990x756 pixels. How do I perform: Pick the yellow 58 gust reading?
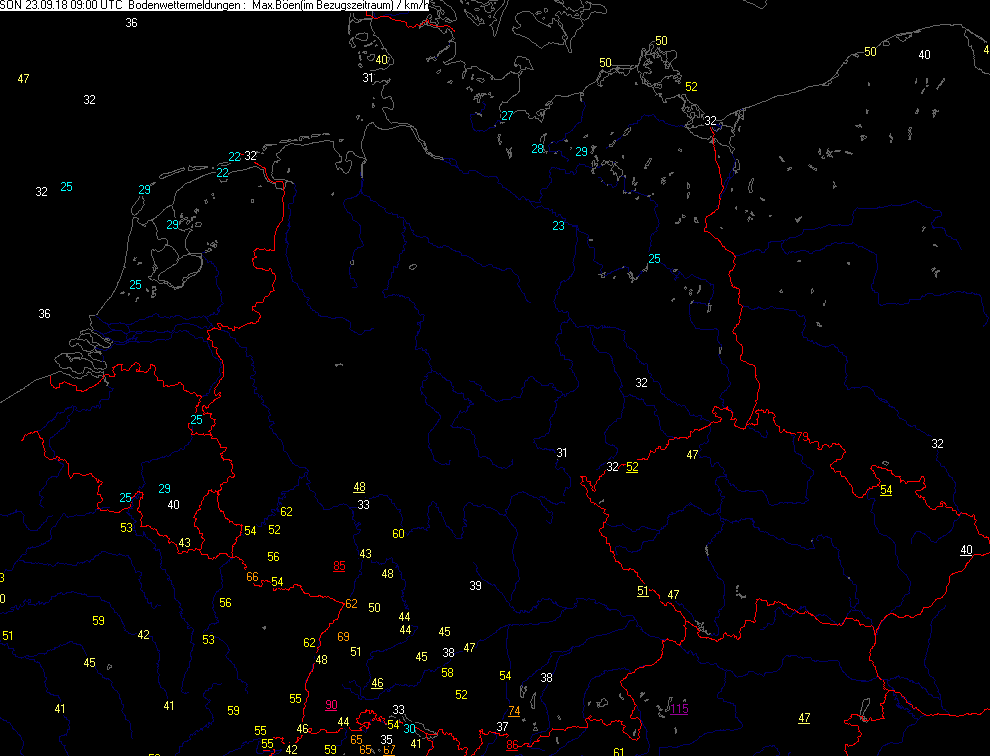(x=447, y=672)
